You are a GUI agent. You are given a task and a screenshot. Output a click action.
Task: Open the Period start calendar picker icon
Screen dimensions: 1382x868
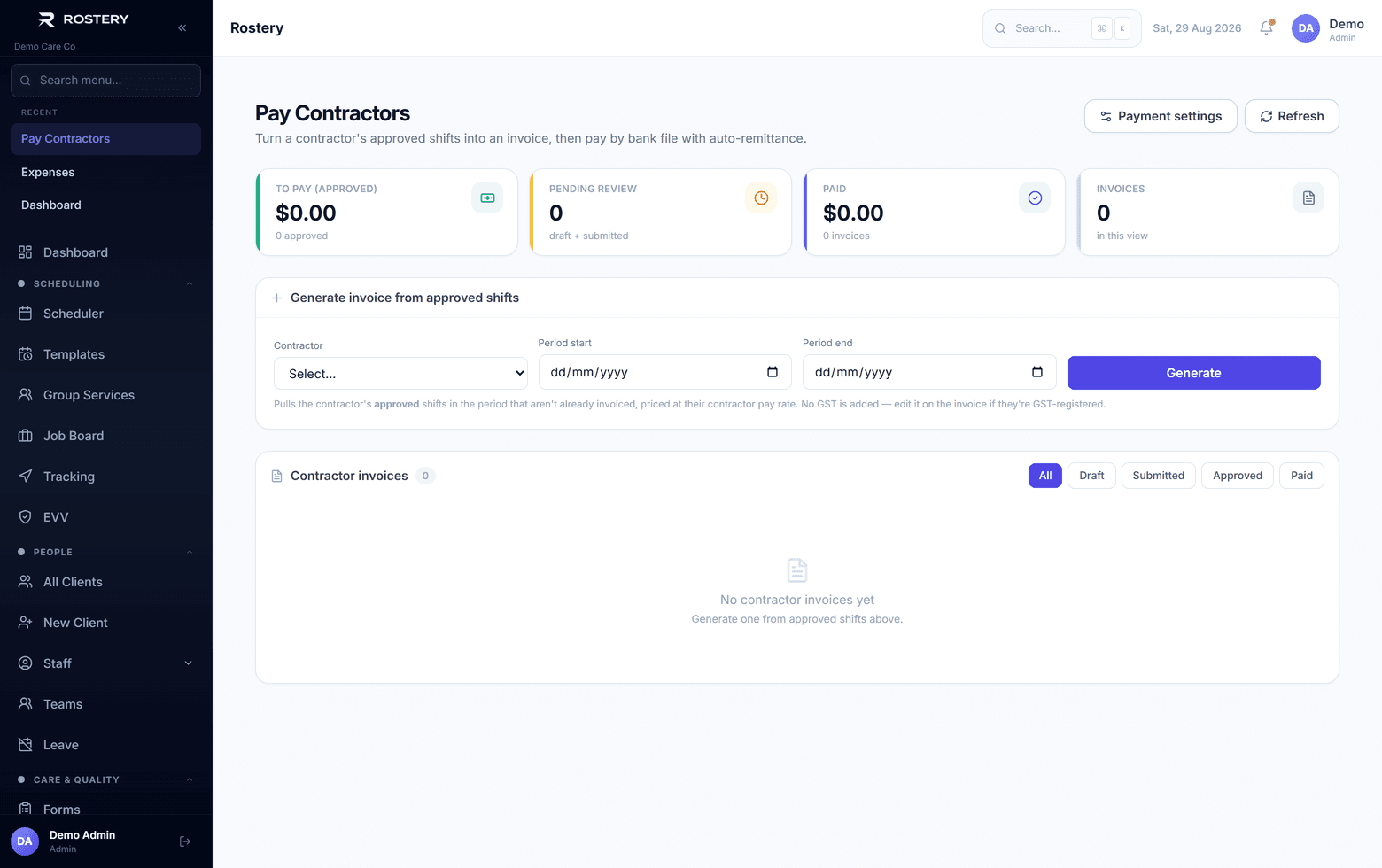coord(773,372)
